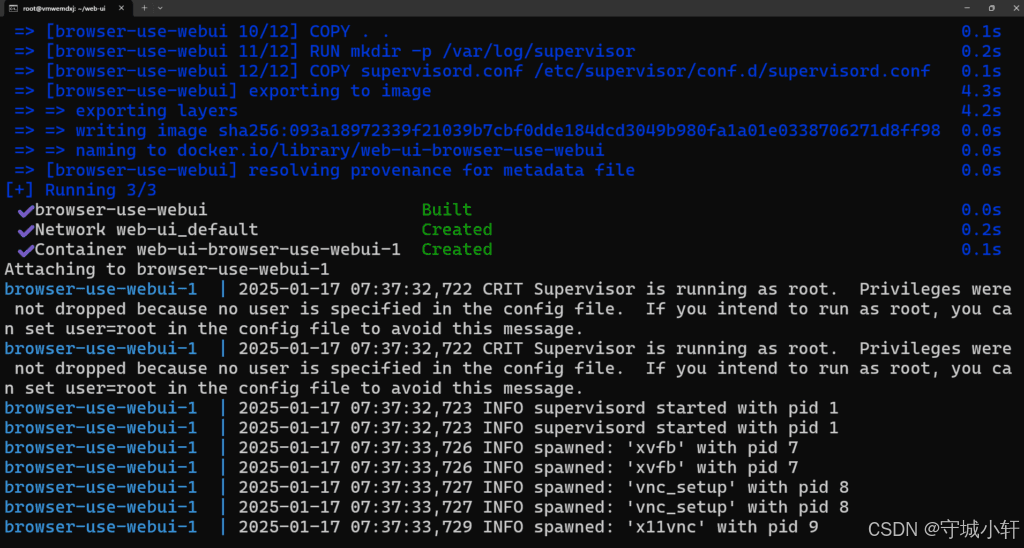Click the checkmark beside Network web-ui_default
This screenshot has height=548, width=1024.
(25, 231)
